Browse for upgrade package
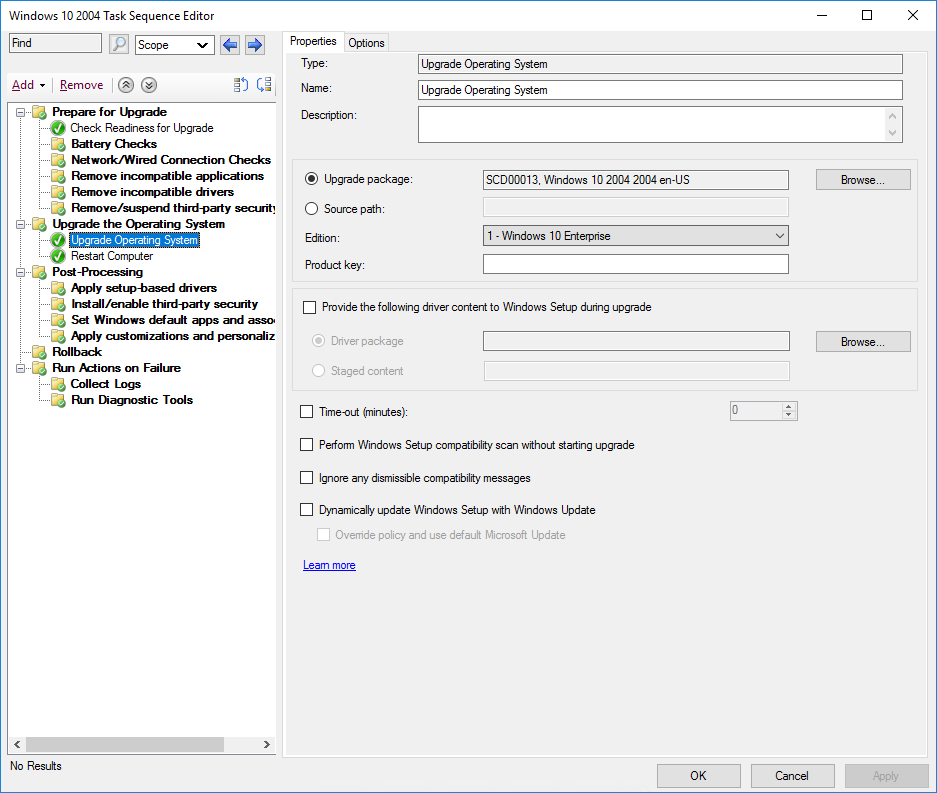 [863, 180]
